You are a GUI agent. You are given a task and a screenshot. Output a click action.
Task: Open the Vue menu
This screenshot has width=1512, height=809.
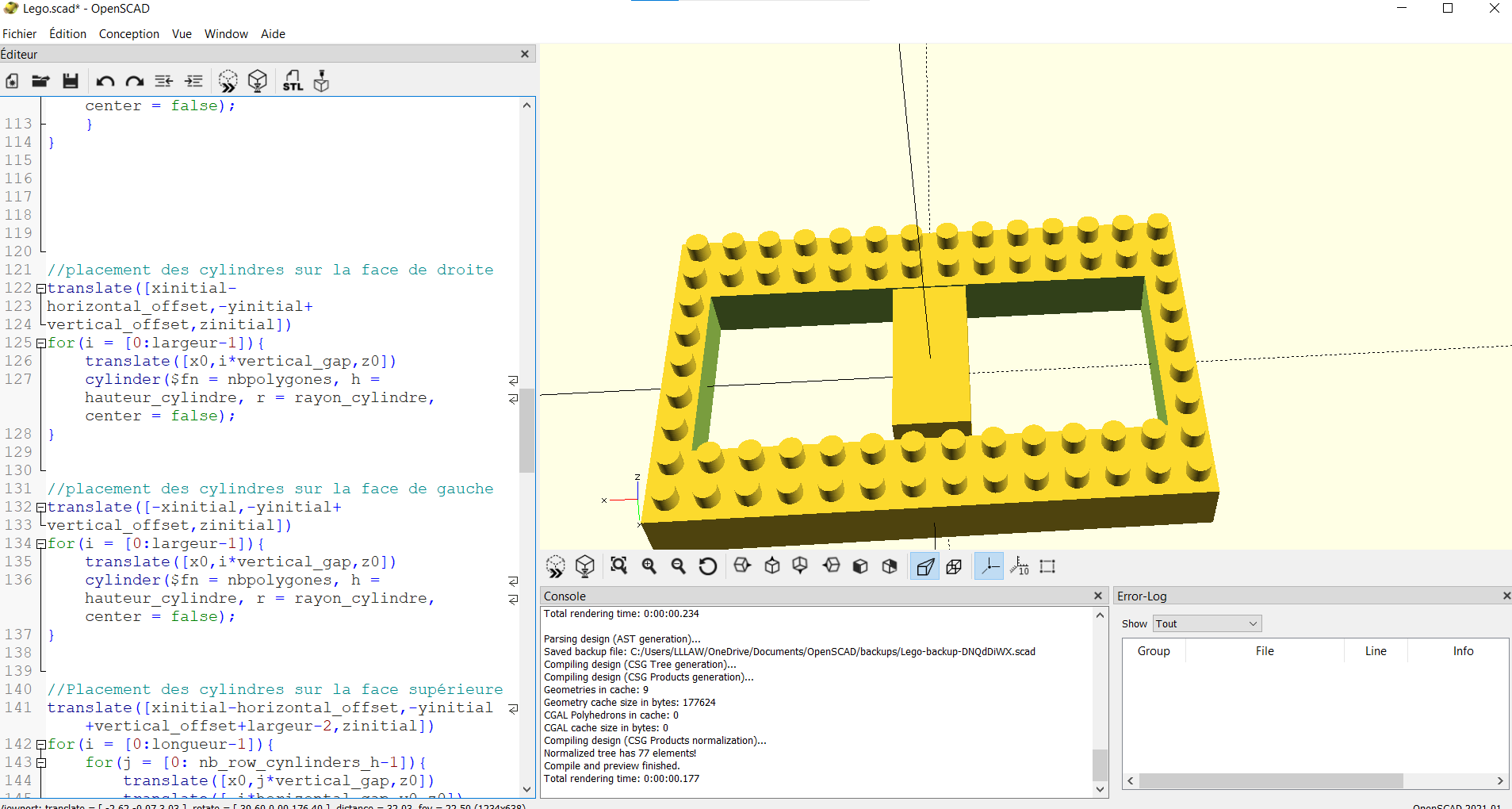182,34
